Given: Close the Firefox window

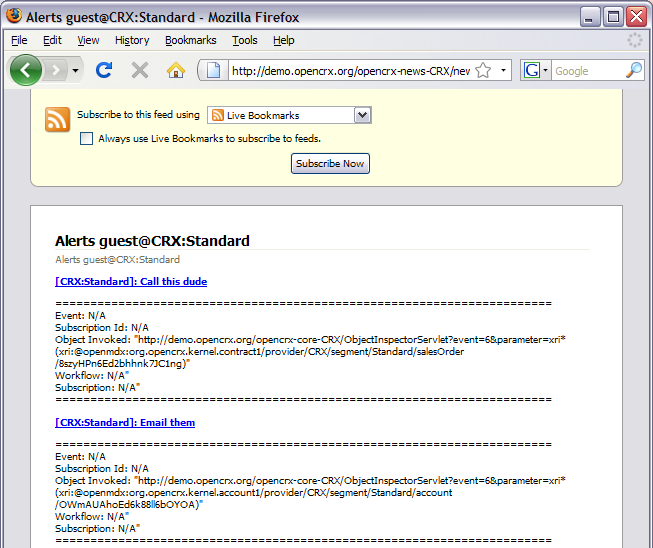Looking at the screenshot, I should pos(636,17).
